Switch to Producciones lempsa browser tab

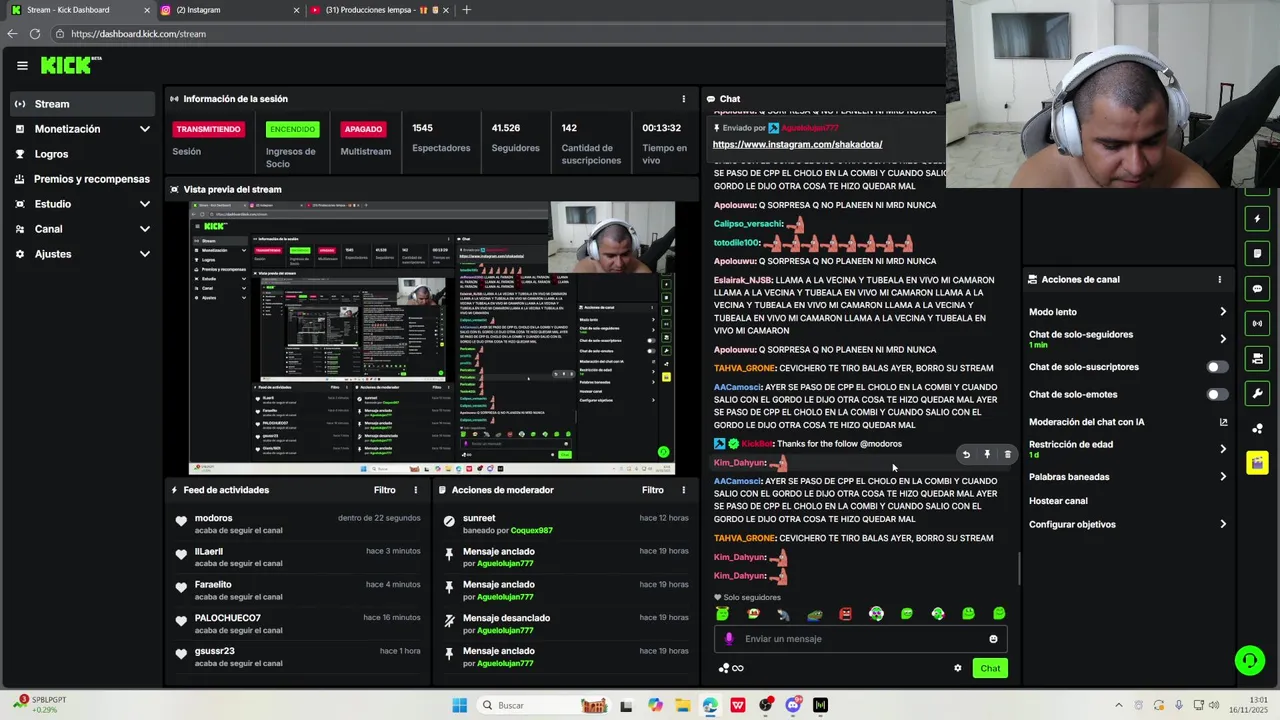point(380,10)
